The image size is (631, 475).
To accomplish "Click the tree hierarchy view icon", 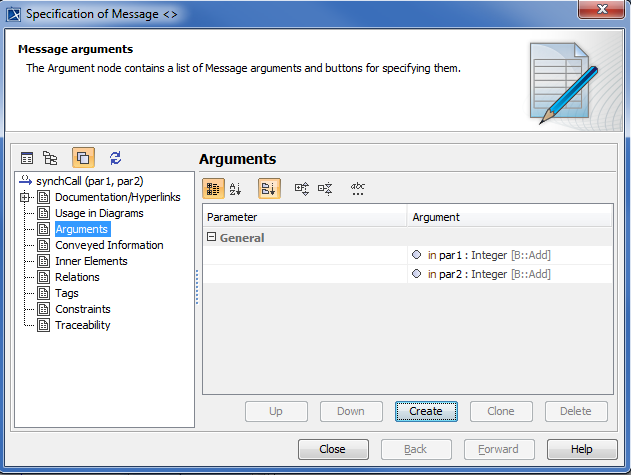I will click(50, 158).
